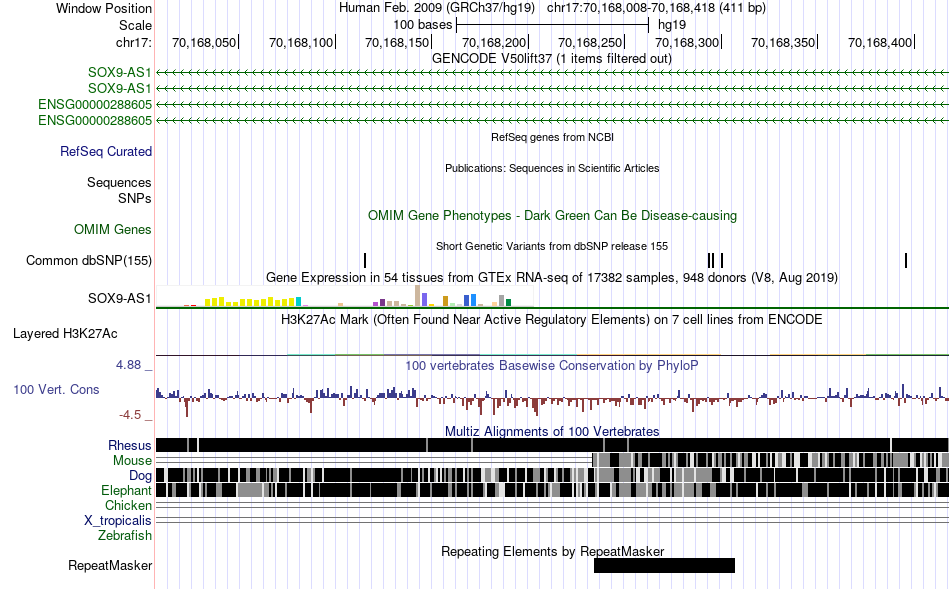Click the Human Feb. 2009 (GRCh37/hg19) assembly text
The width and height of the screenshot is (950, 589).
[437, 8]
